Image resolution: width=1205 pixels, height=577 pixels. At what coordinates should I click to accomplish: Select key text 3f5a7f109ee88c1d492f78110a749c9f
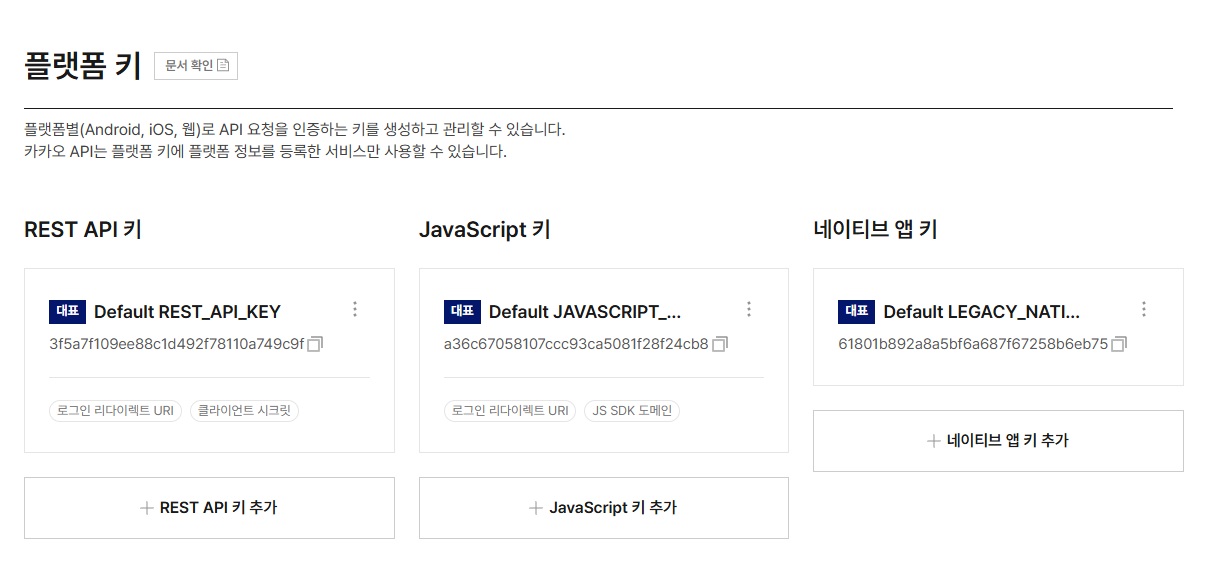pos(176,344)
